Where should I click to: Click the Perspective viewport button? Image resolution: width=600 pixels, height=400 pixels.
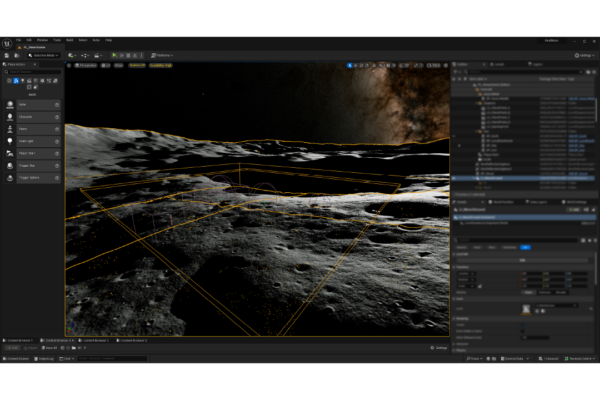[x=88, y=65]
